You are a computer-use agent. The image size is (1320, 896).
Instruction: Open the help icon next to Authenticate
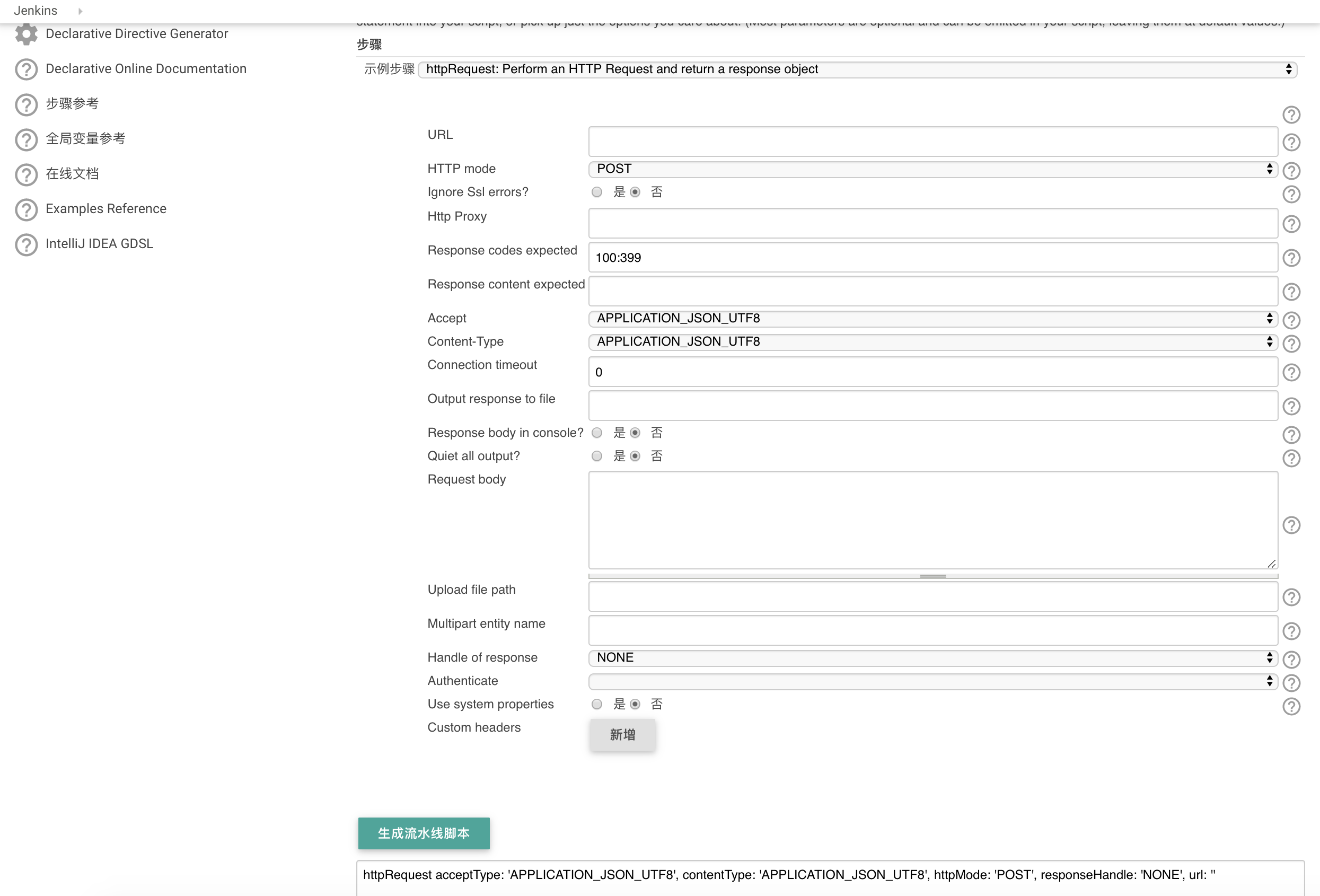(x=1291, y=682)
